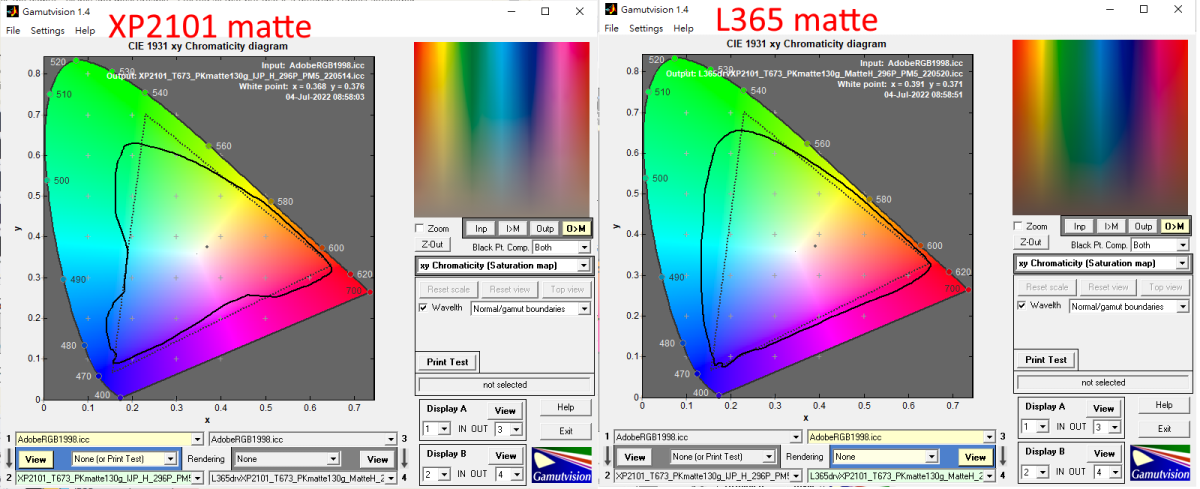
Task: Click the down arrow beside profile 3 in right window
Action: click(x=991, y=437)
